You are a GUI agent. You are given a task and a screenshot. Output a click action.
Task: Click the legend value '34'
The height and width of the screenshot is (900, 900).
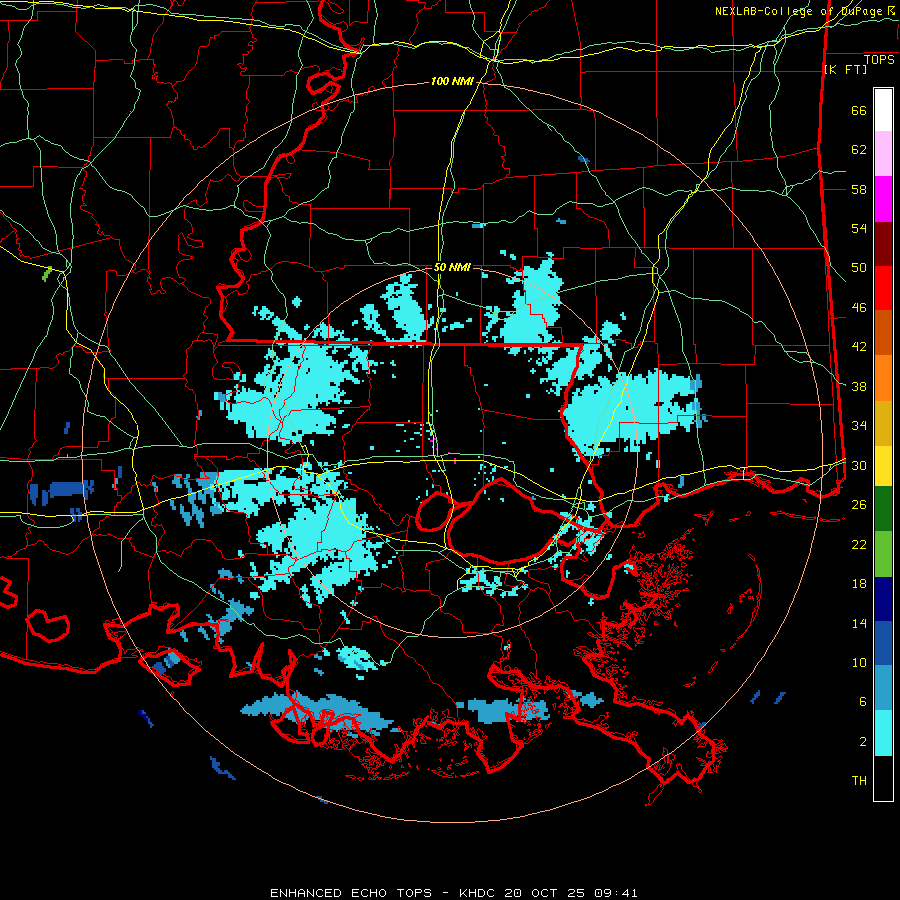tap(859, 426)
